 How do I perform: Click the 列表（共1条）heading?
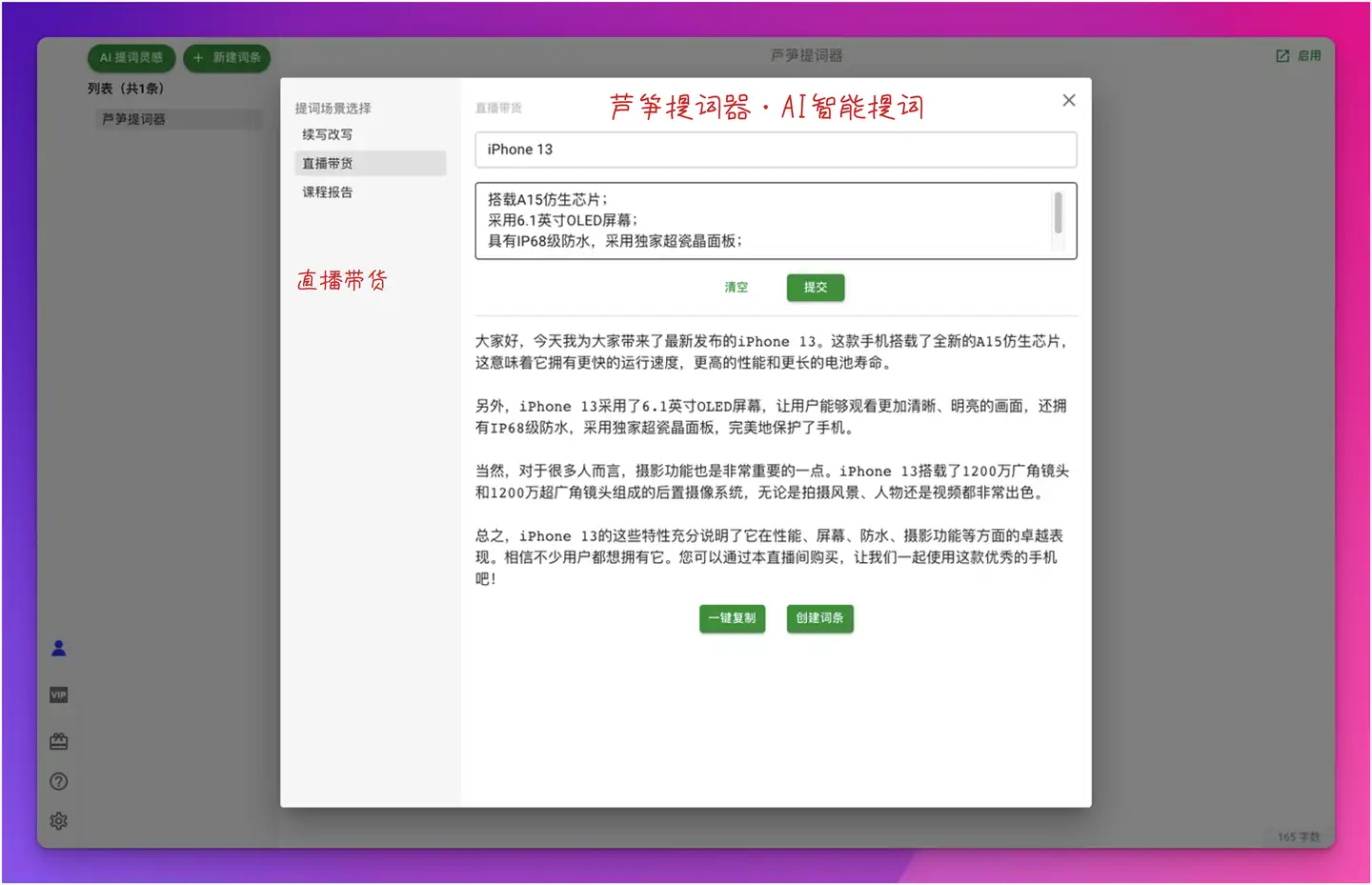126,89
